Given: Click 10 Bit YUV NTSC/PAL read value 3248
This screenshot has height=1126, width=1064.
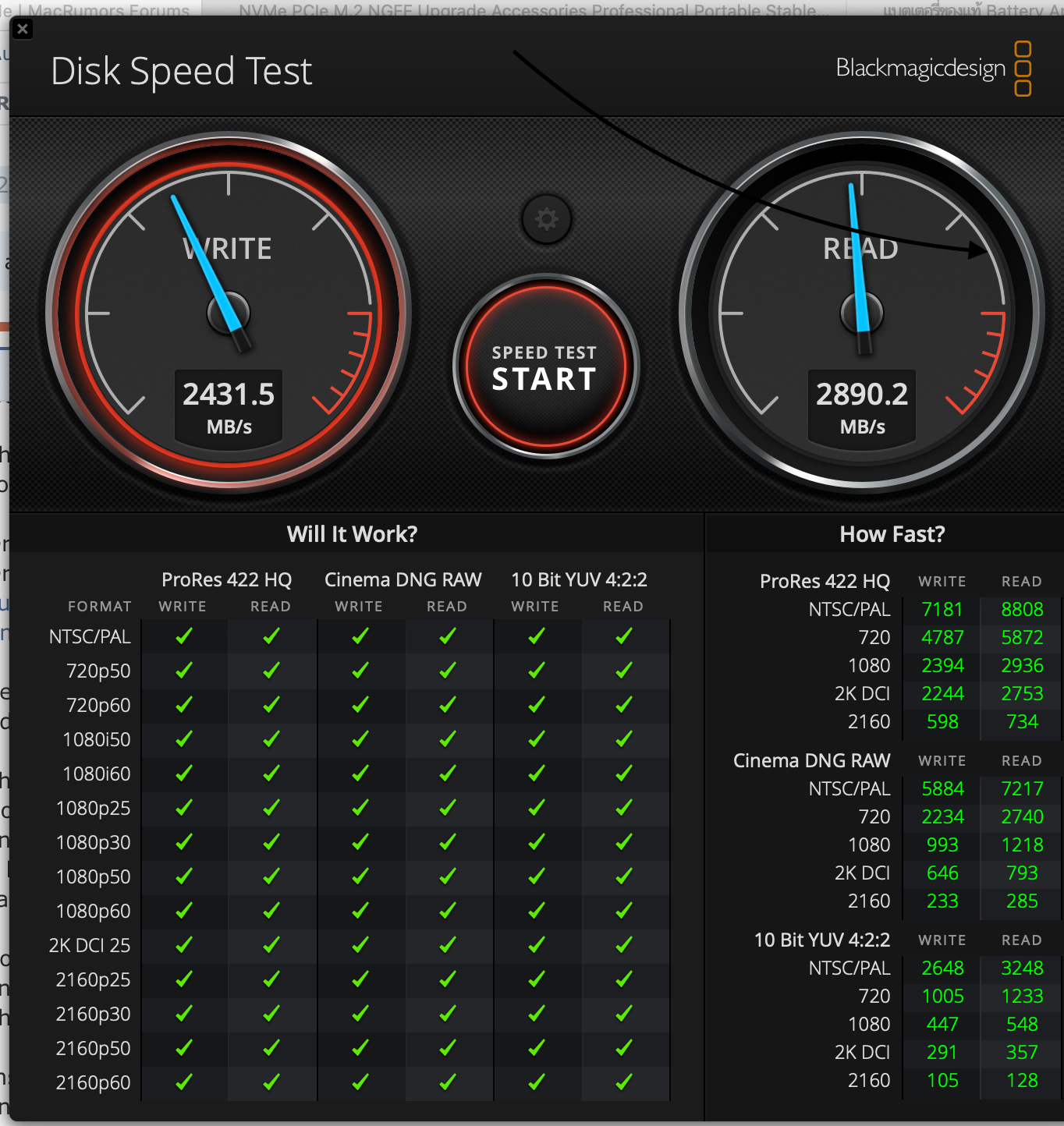Looking at the screenshot, I should [x=1022, y=968].
